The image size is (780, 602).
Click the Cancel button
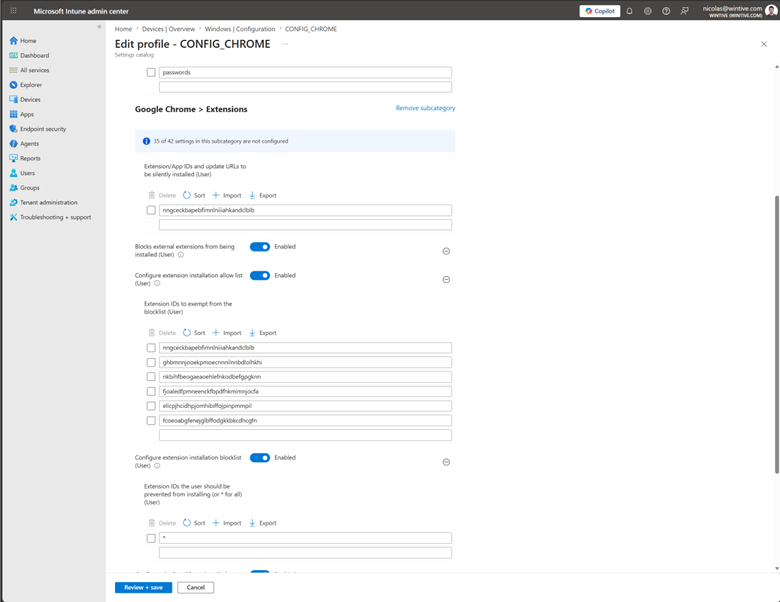pos(195,588)
